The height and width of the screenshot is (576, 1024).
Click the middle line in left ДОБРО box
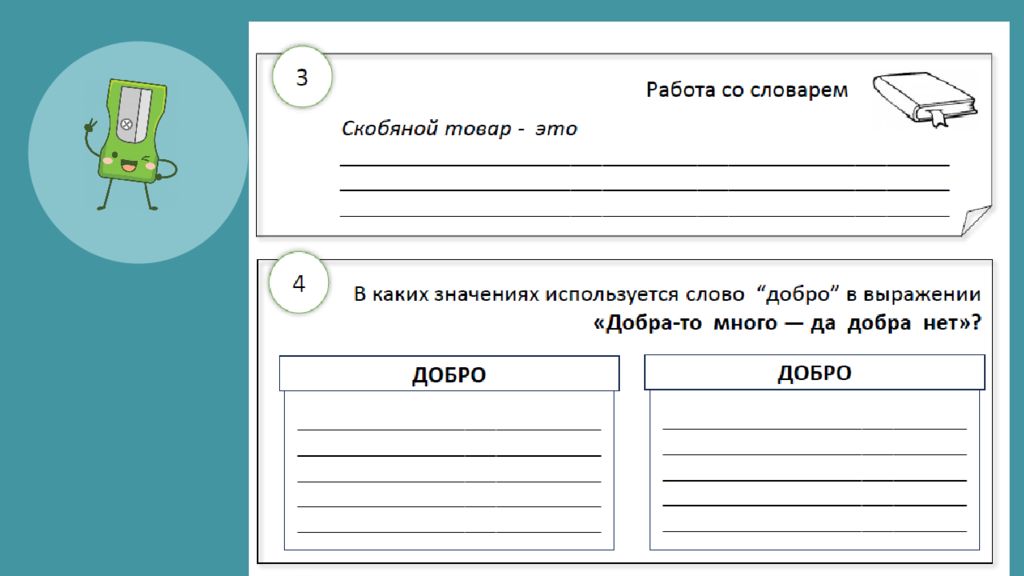pos(449,481)
